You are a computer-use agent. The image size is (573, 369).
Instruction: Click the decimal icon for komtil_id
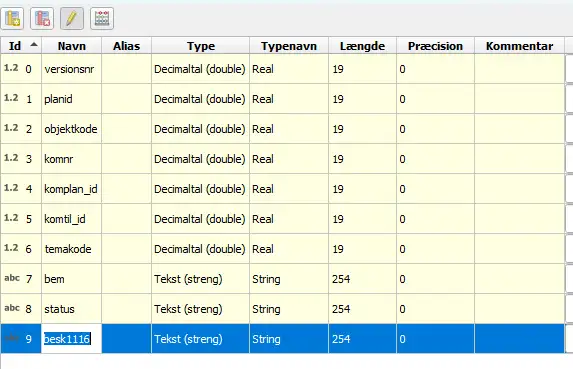11,218
